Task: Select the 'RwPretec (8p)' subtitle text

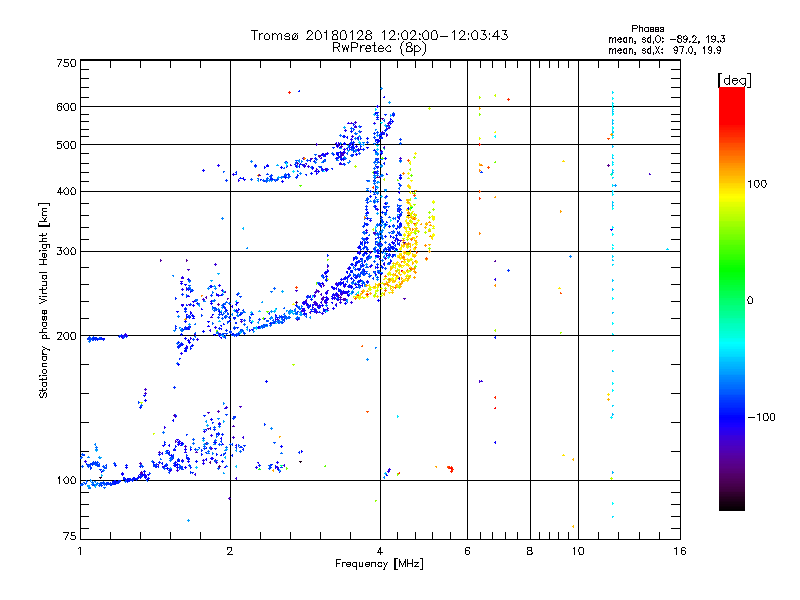Action: (x=379, y=48)
